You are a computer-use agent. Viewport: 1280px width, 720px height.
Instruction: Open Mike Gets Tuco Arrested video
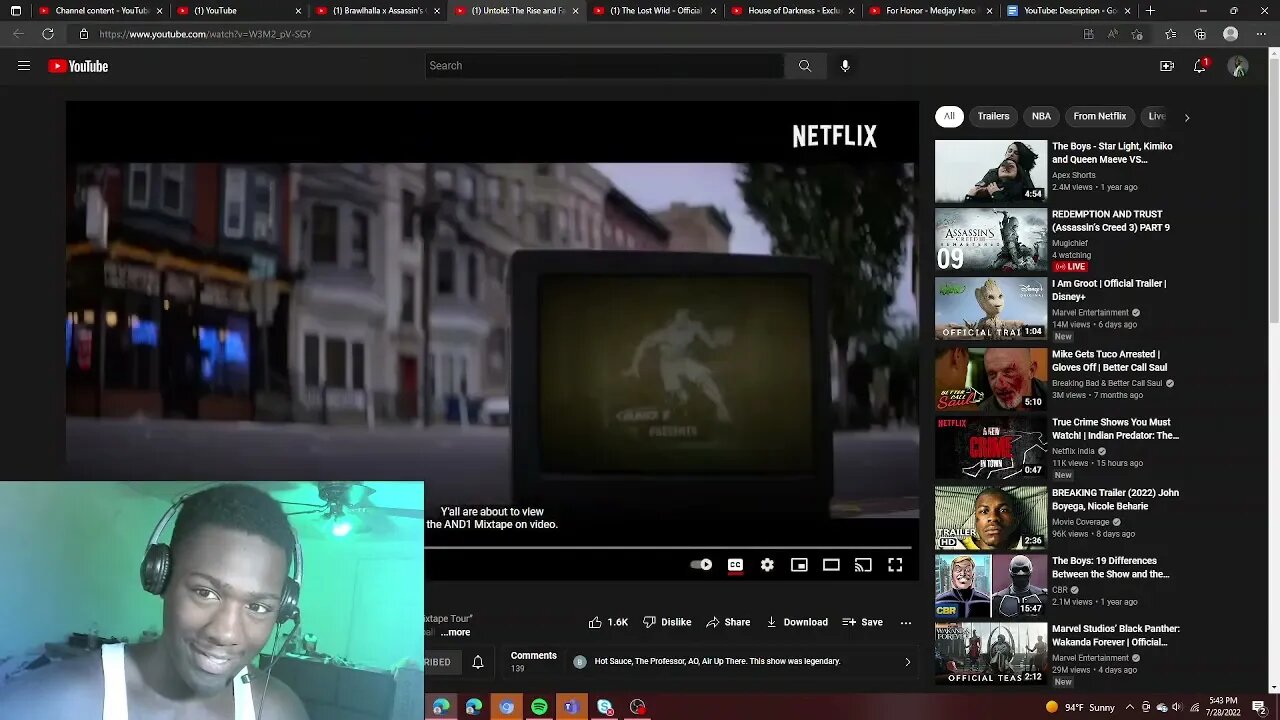coord(991,378)
